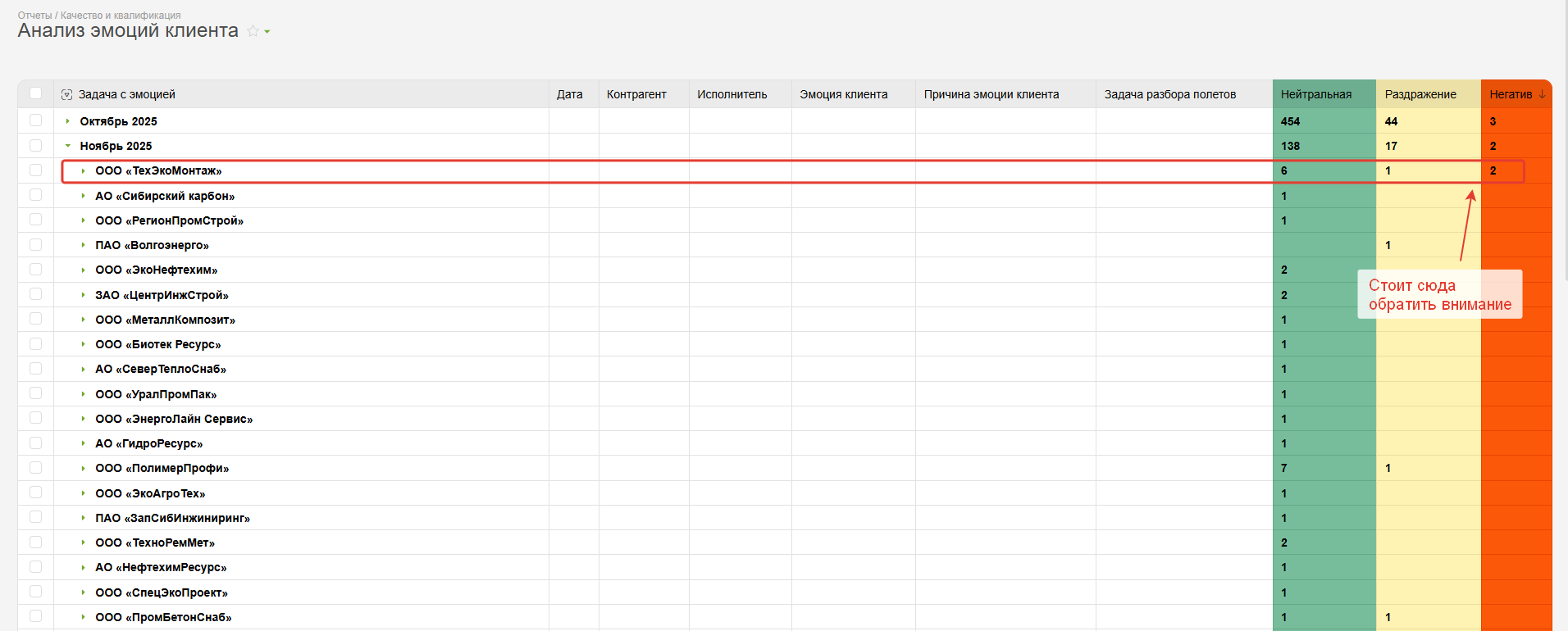
Task: Click the sort arrow in Негатив column header
Action: [x=1542, y=94]
